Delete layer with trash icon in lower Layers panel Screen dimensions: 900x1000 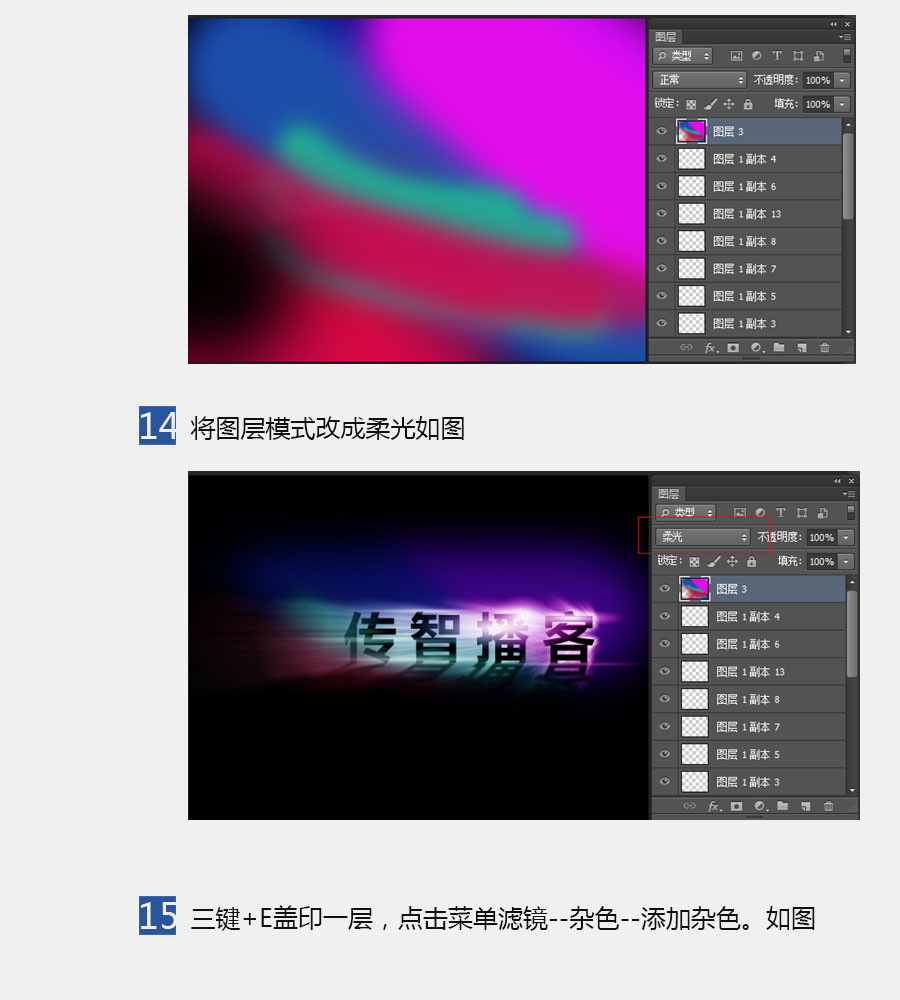pos(829,806)
